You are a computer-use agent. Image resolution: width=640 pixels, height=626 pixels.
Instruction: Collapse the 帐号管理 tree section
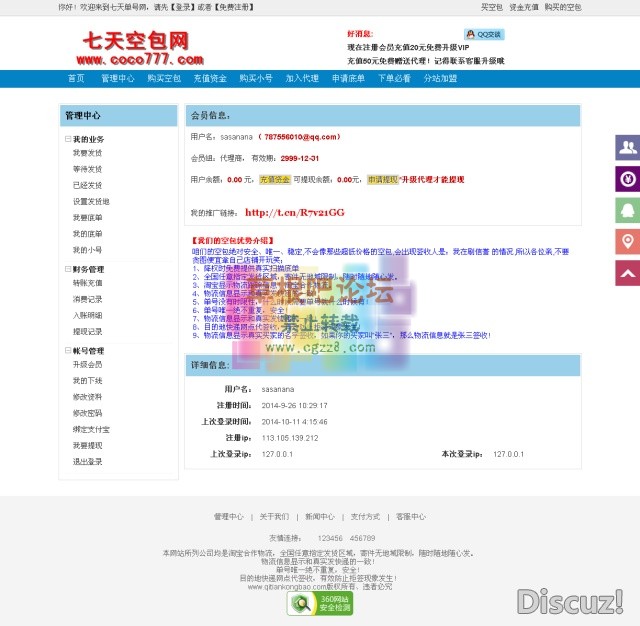pos(68,351)
